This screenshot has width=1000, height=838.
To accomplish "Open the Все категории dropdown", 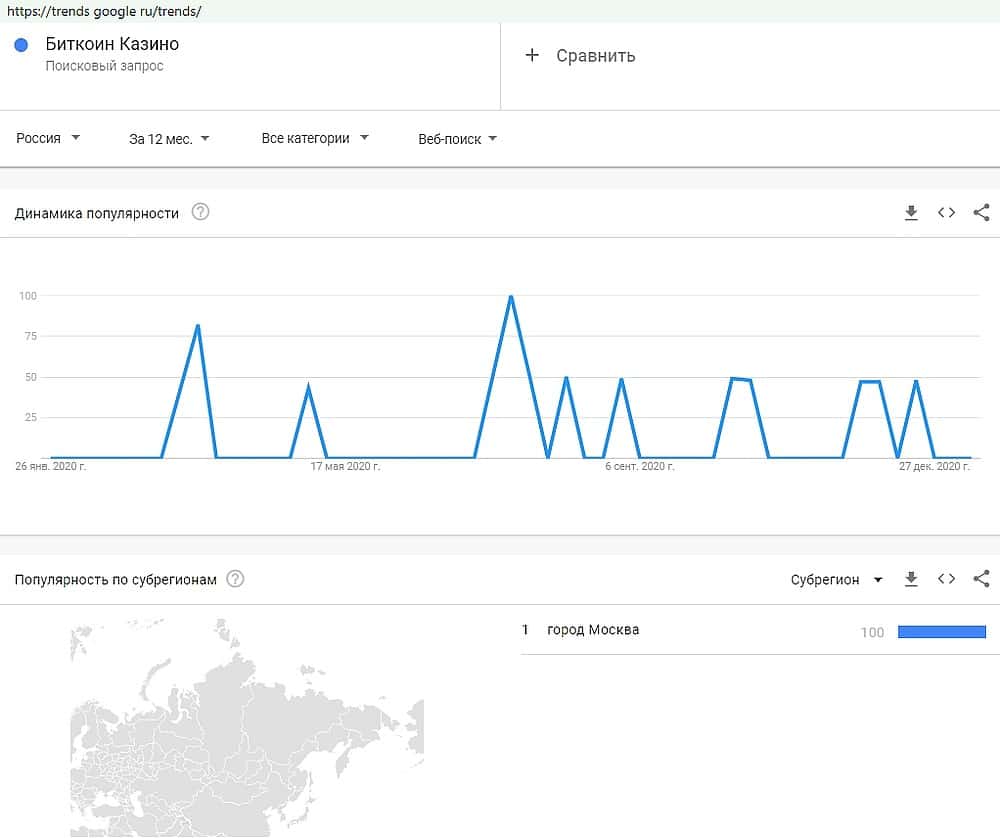I will (315, 138).
